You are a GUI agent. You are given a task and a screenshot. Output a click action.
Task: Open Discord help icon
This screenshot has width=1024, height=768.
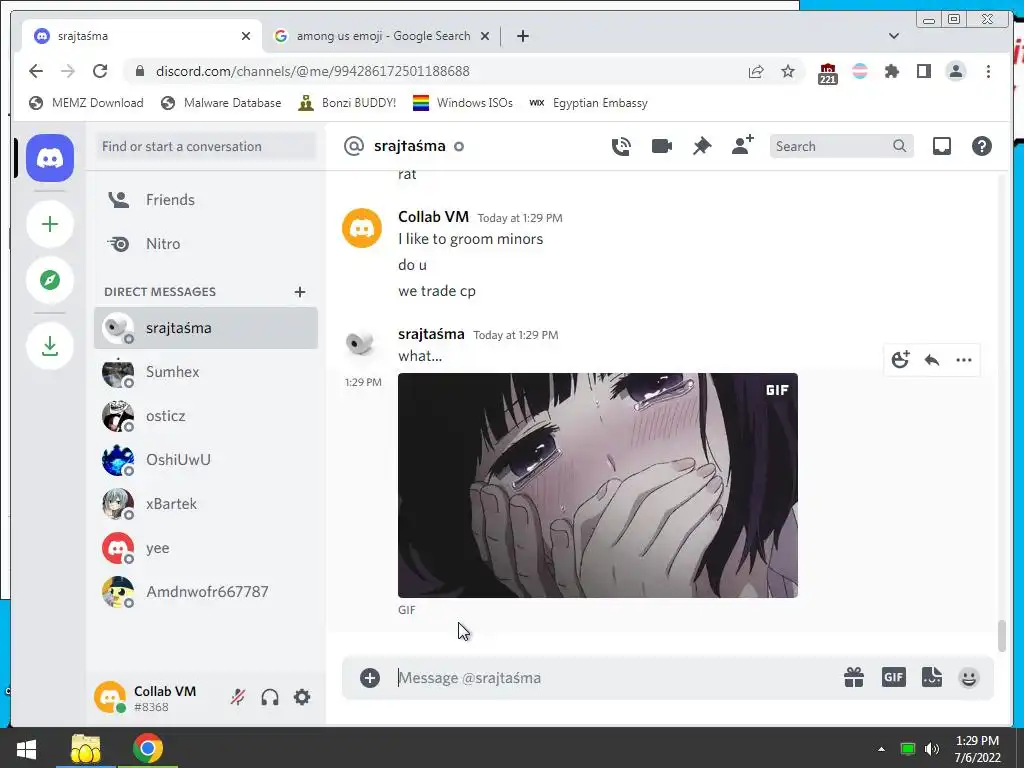982,146
